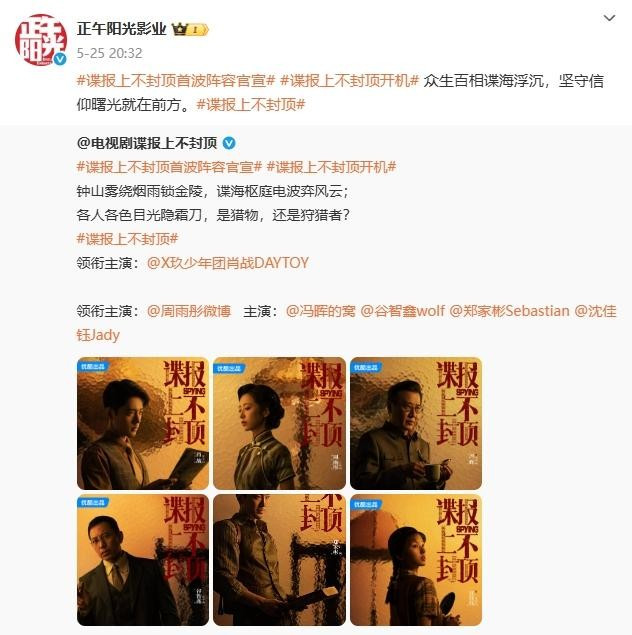Screen dimensions: 632x635
Task: Open the #谍报上不封顶开机# hashtag in the top post
Action: (x=349, y=81)
